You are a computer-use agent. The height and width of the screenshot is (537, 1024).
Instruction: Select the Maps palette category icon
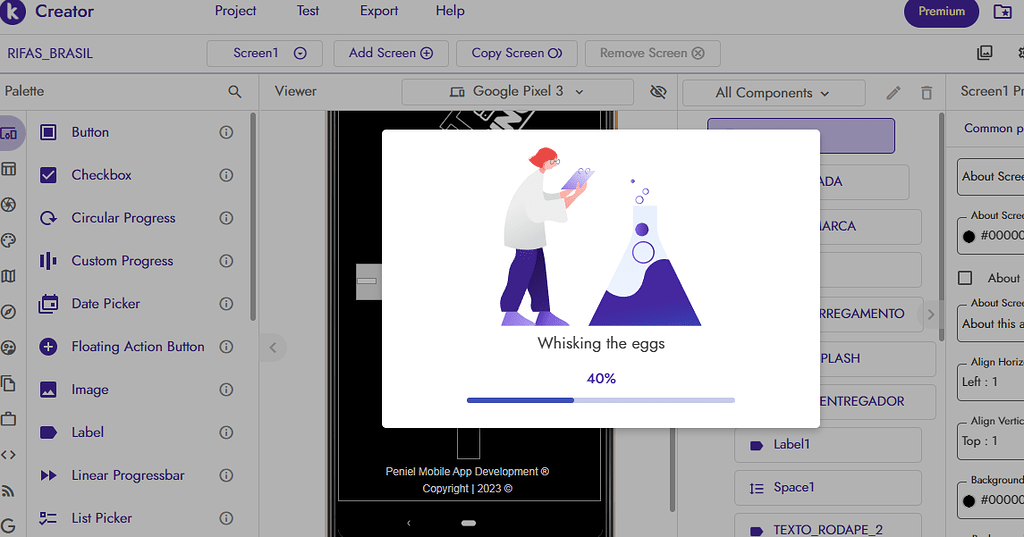pos(8,276)
